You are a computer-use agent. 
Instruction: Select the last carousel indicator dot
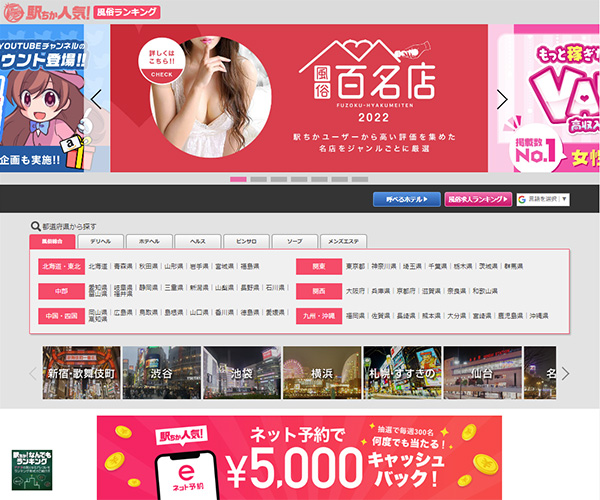(360, 179)
